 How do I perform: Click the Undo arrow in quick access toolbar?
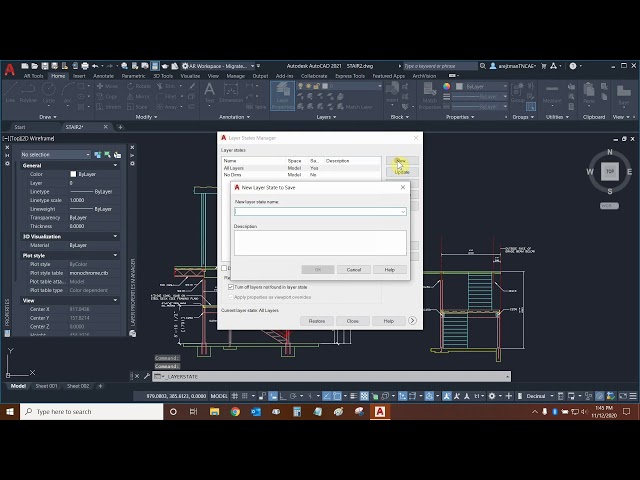pos(95,66)
